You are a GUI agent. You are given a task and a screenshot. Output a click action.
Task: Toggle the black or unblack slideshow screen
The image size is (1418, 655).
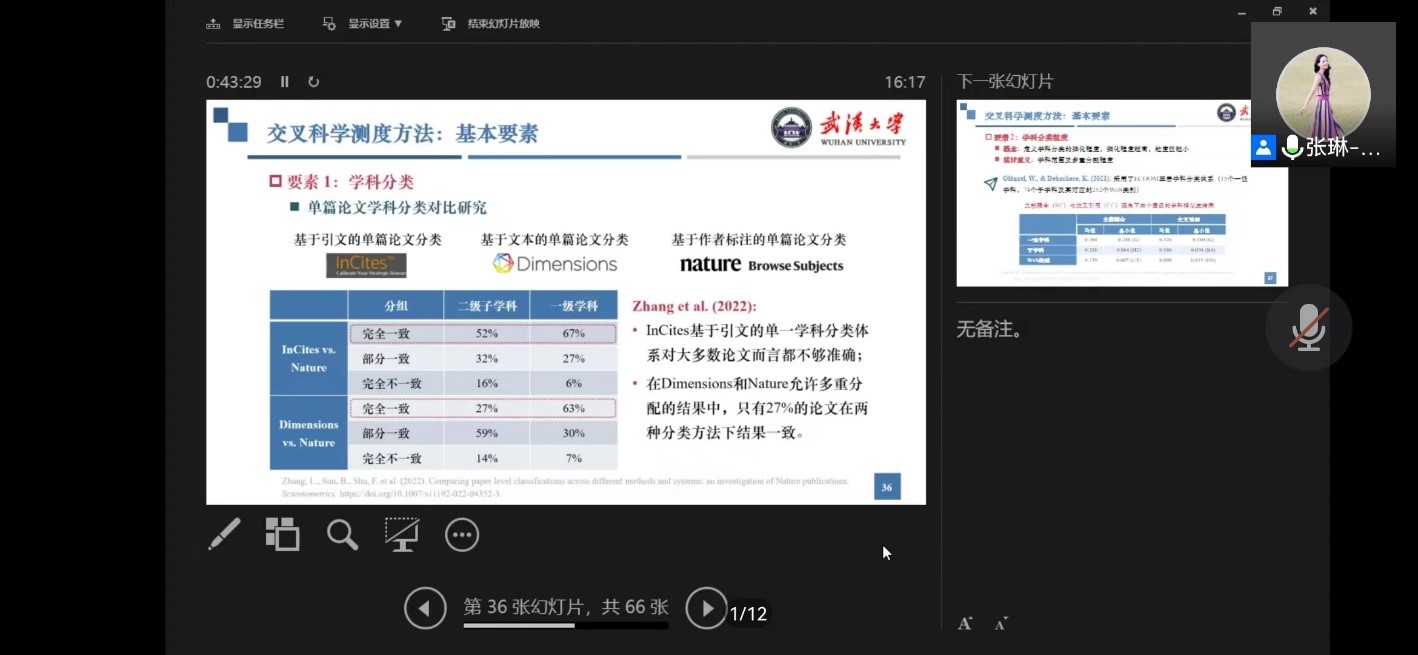(x=402, y=534)
